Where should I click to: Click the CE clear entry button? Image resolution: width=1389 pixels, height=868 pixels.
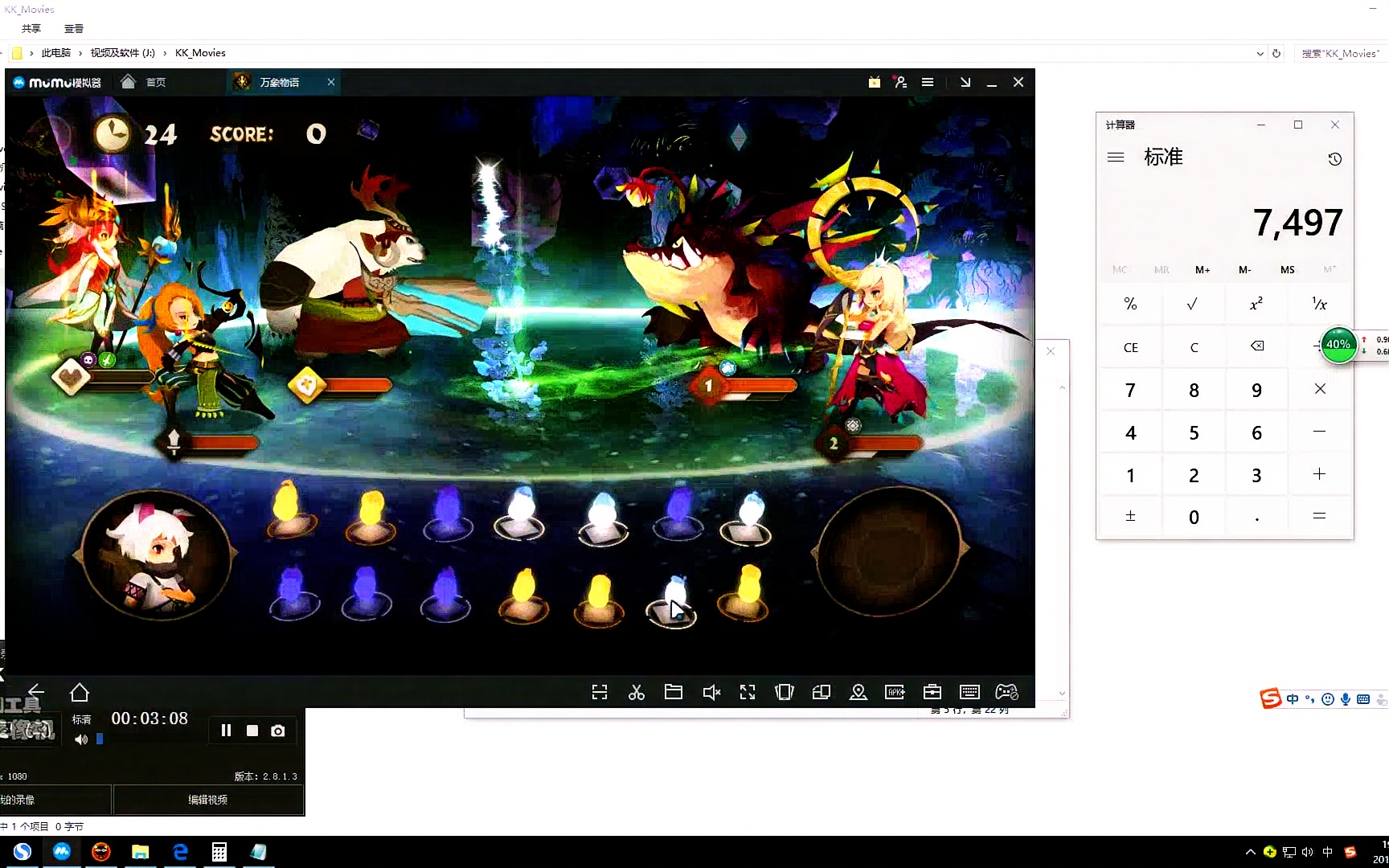1130,347
